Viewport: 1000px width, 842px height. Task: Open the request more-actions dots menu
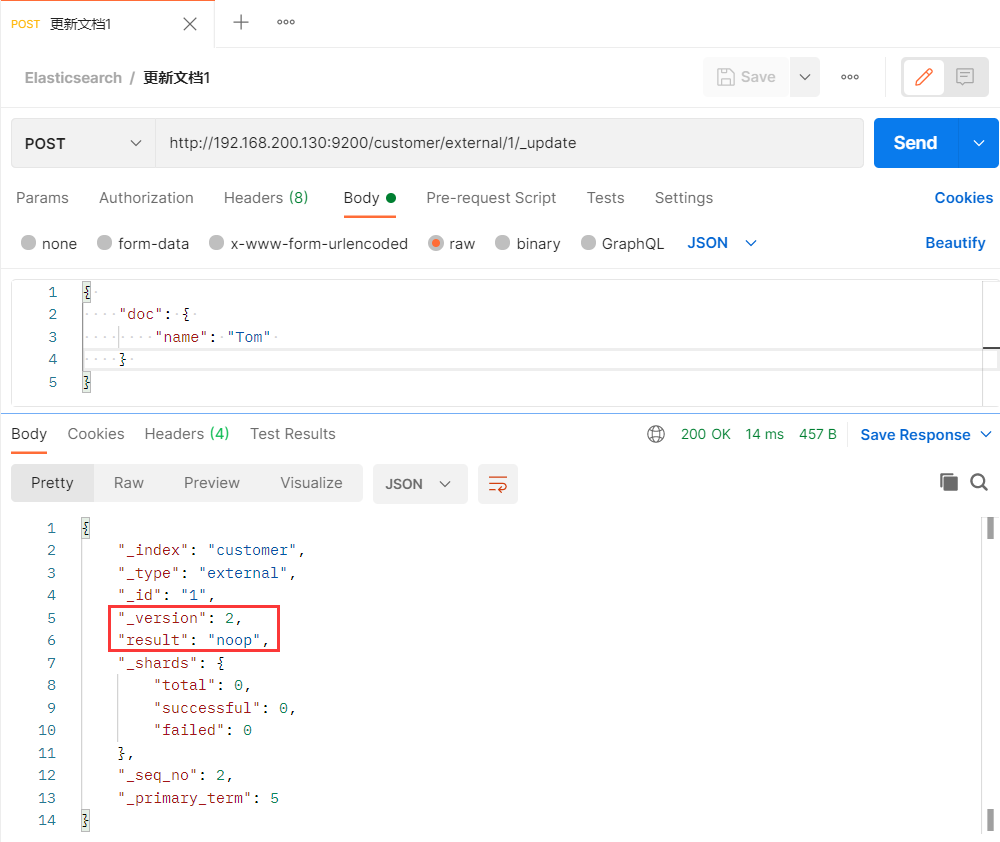point(849,77)
